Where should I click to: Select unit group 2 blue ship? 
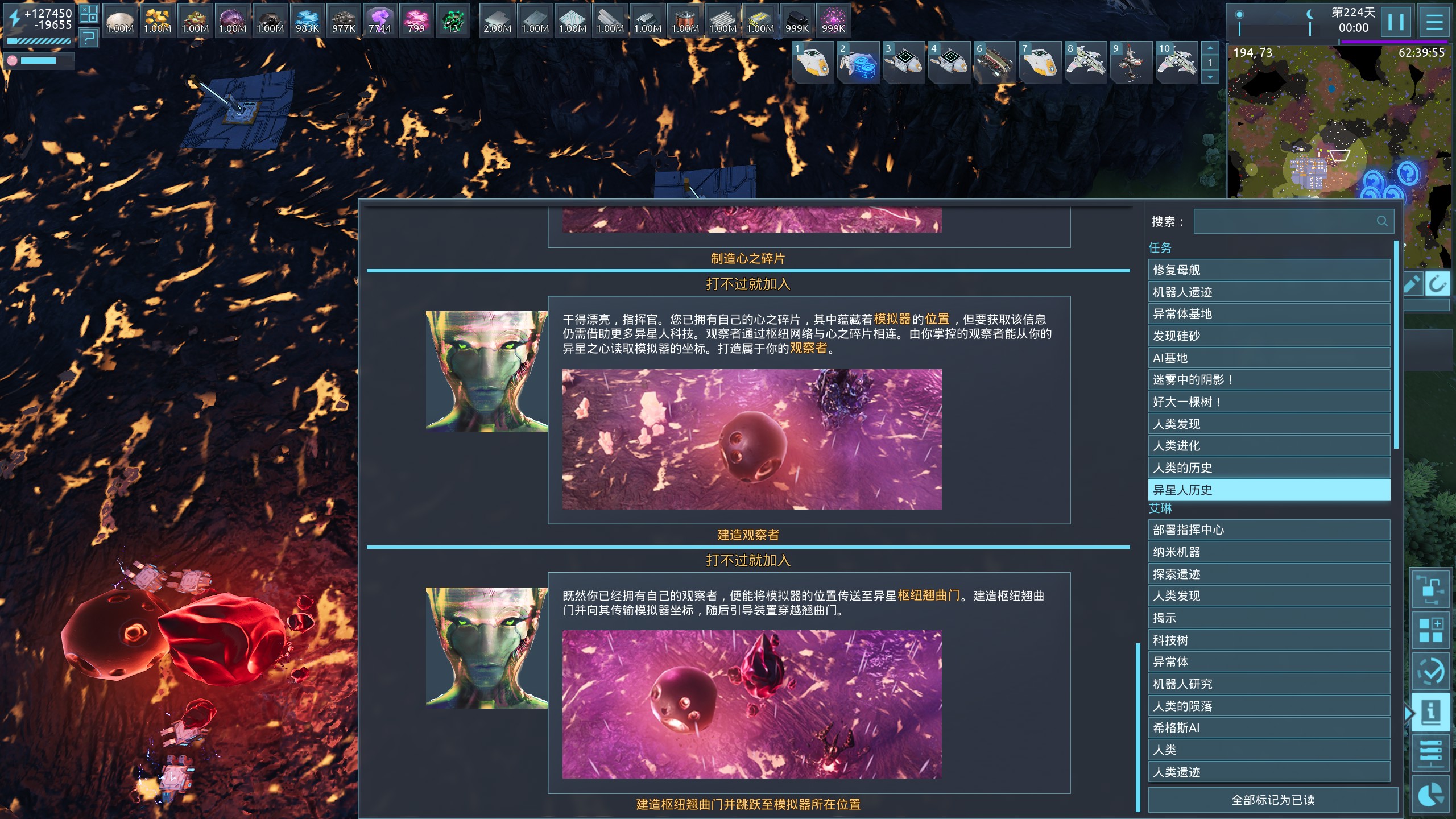(858, 61)
